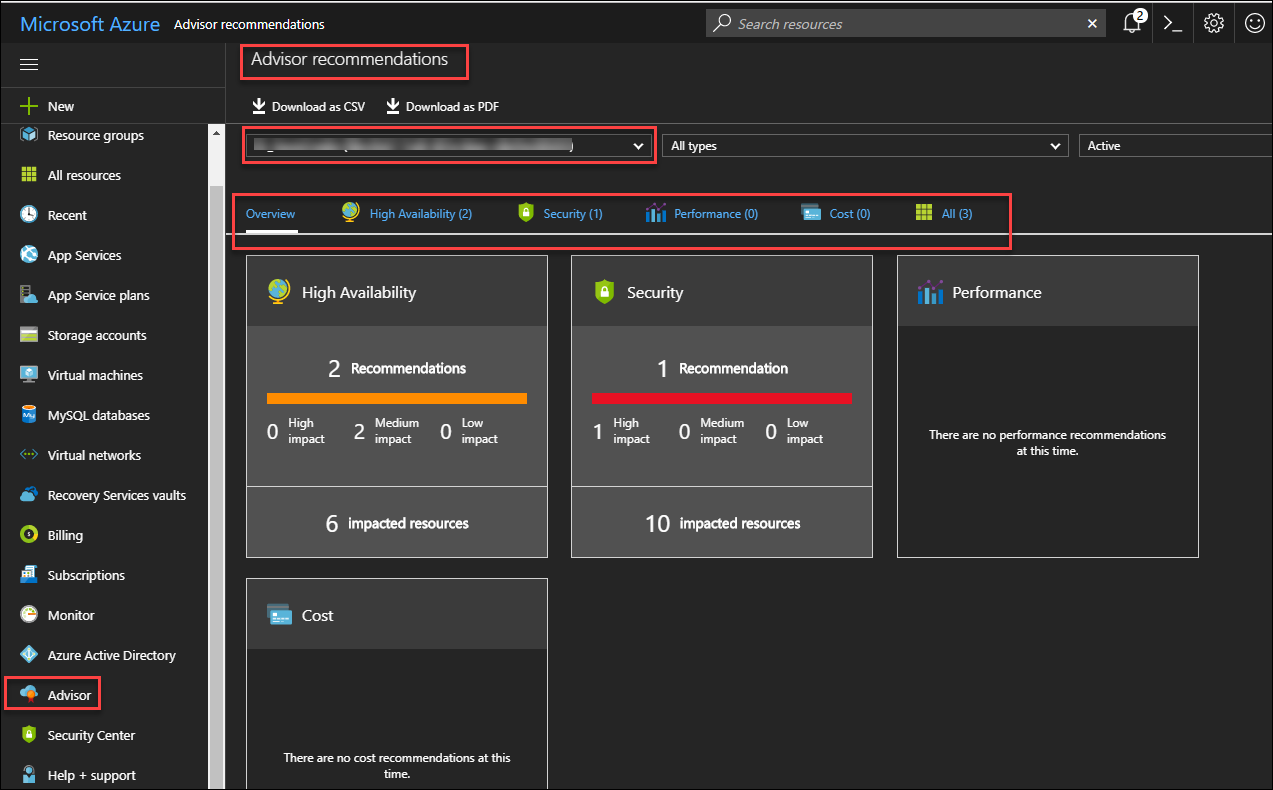Screen dimensions: 1273x790
Task: Open the Active status dropdown
Action: (x=1175, y=146)
